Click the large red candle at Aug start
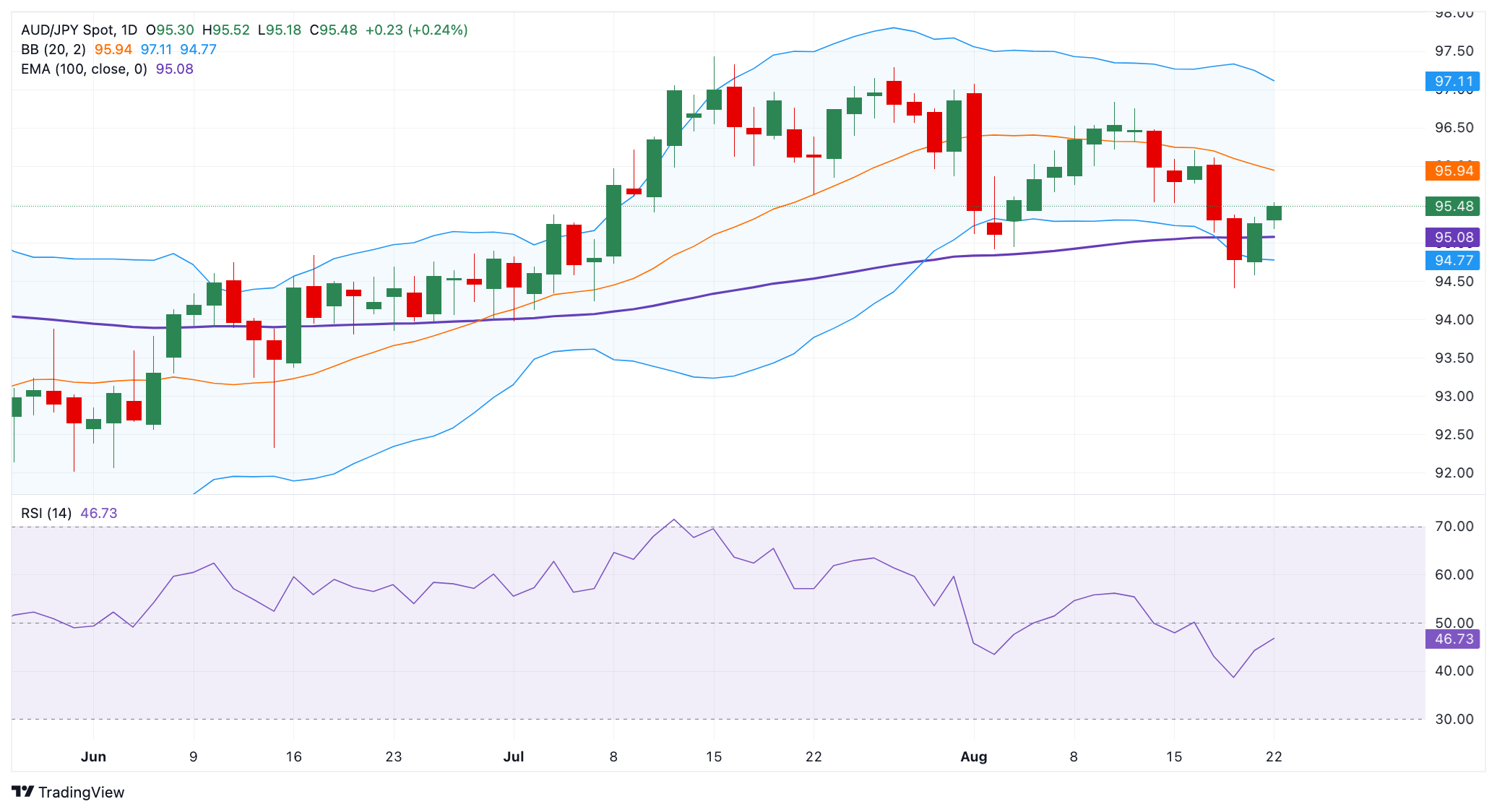The image size is (1497, 812). point(974,152)
